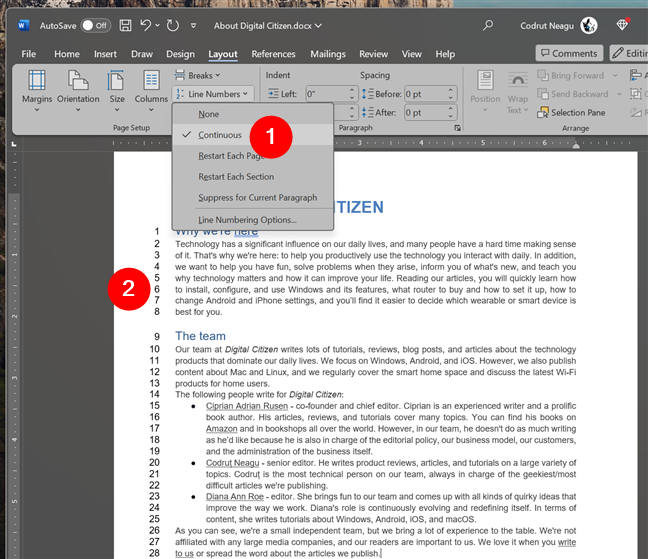Open the document name dropdown chevron
The image size is (648, 559).
tap(318, 26)
